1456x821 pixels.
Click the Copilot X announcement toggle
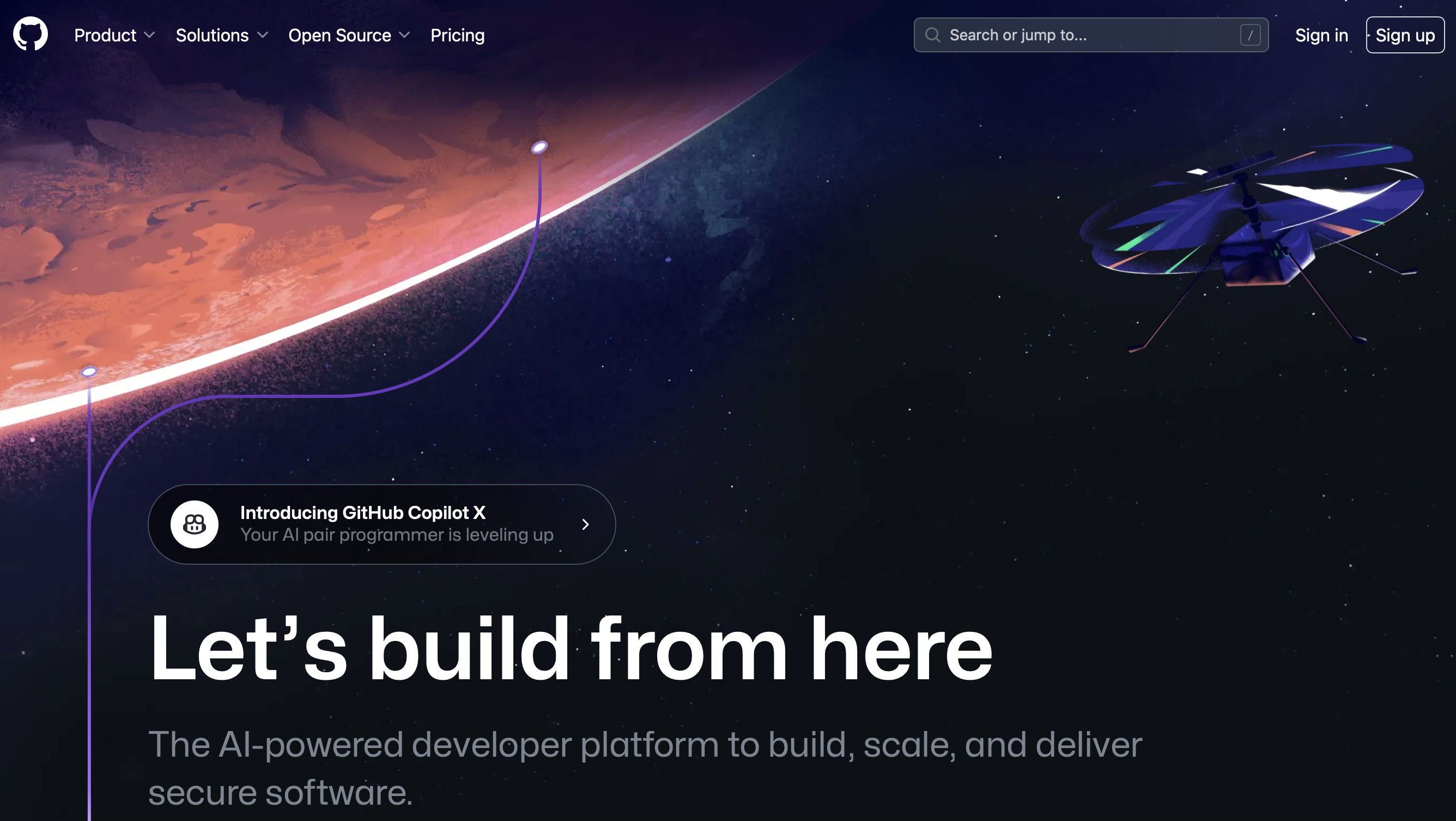[x=383, y=523]
